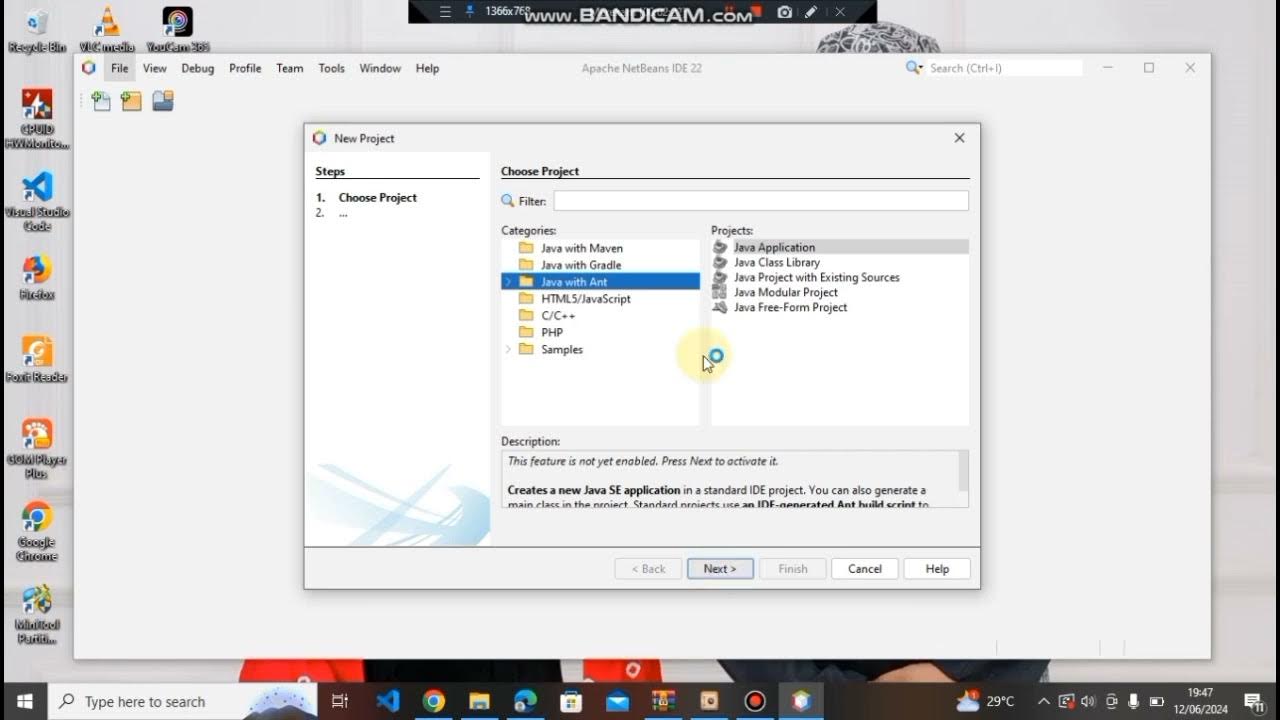Open the Recycle Bin desktop icon
The image size is (1280, 720).
[x=37, y=29]
